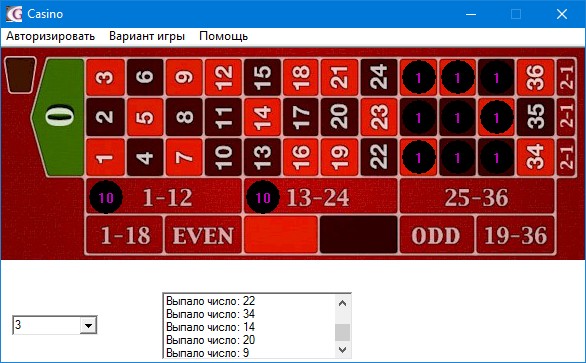Click the 10 chip on 1-12
This screenshot has width=586, height=363.
pyautogui.click(x=106, y=197)
